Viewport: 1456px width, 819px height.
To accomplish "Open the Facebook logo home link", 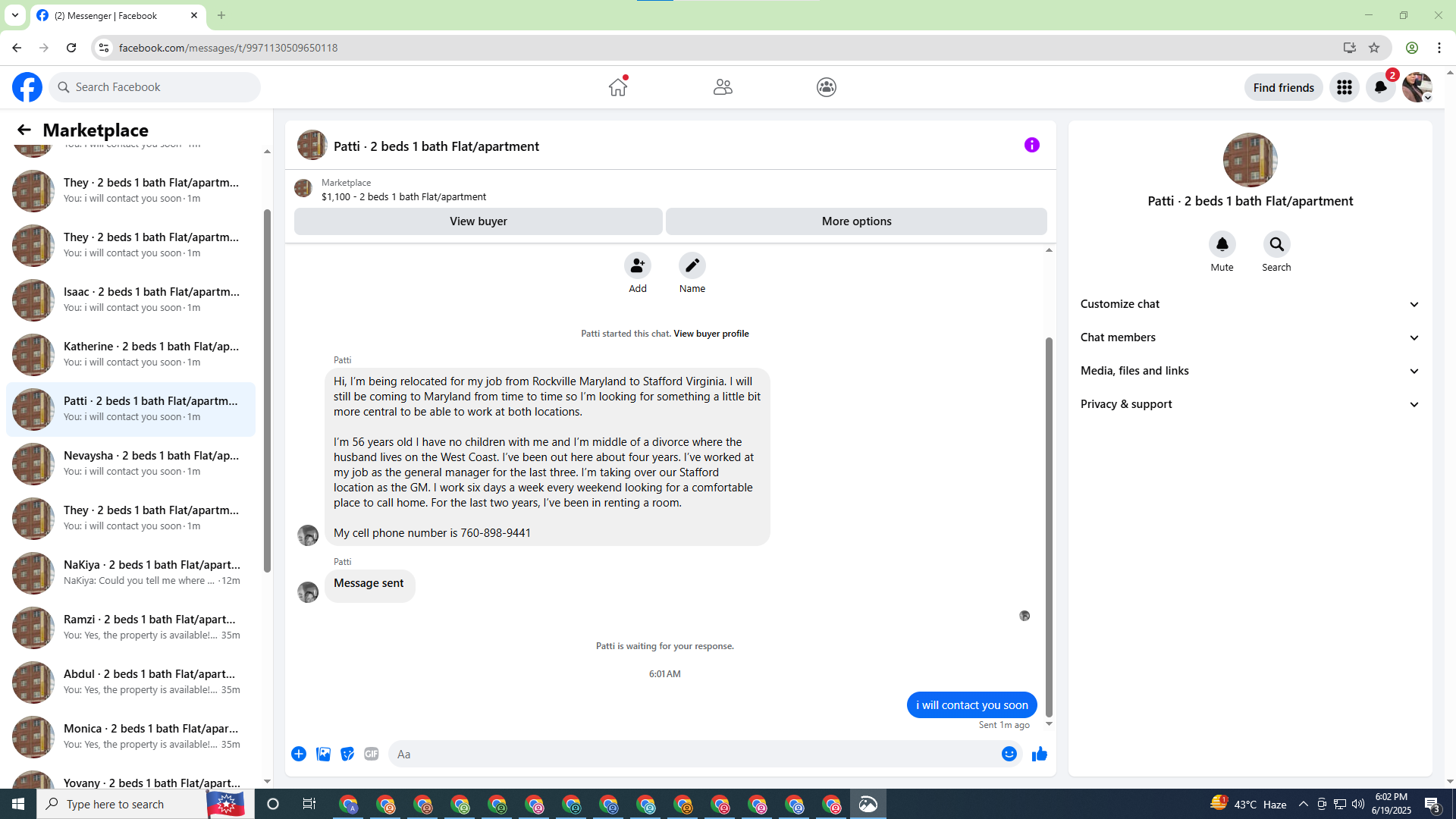I will 27,87.
